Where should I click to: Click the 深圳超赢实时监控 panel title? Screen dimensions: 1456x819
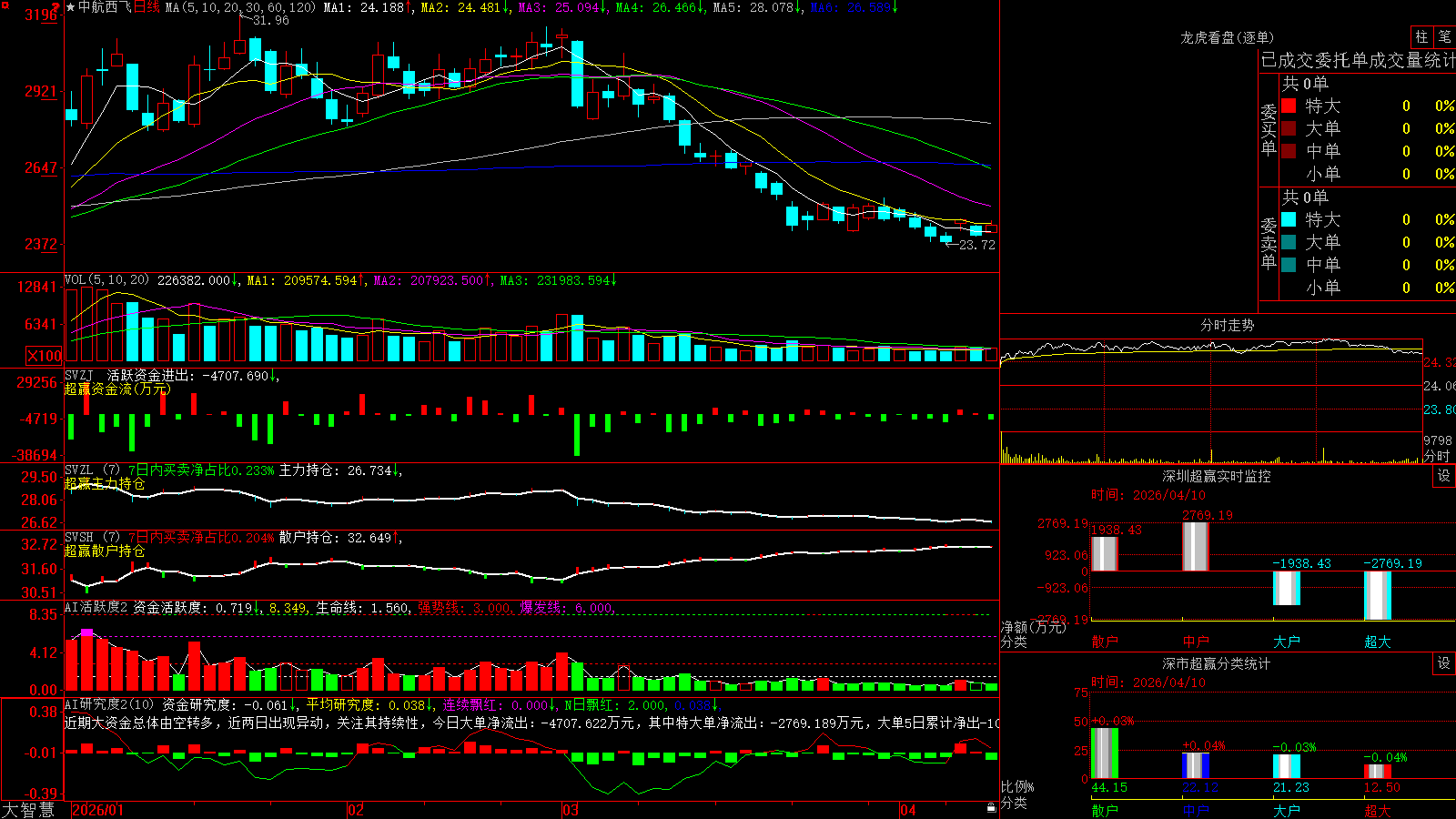click(x=1216, y=476)
